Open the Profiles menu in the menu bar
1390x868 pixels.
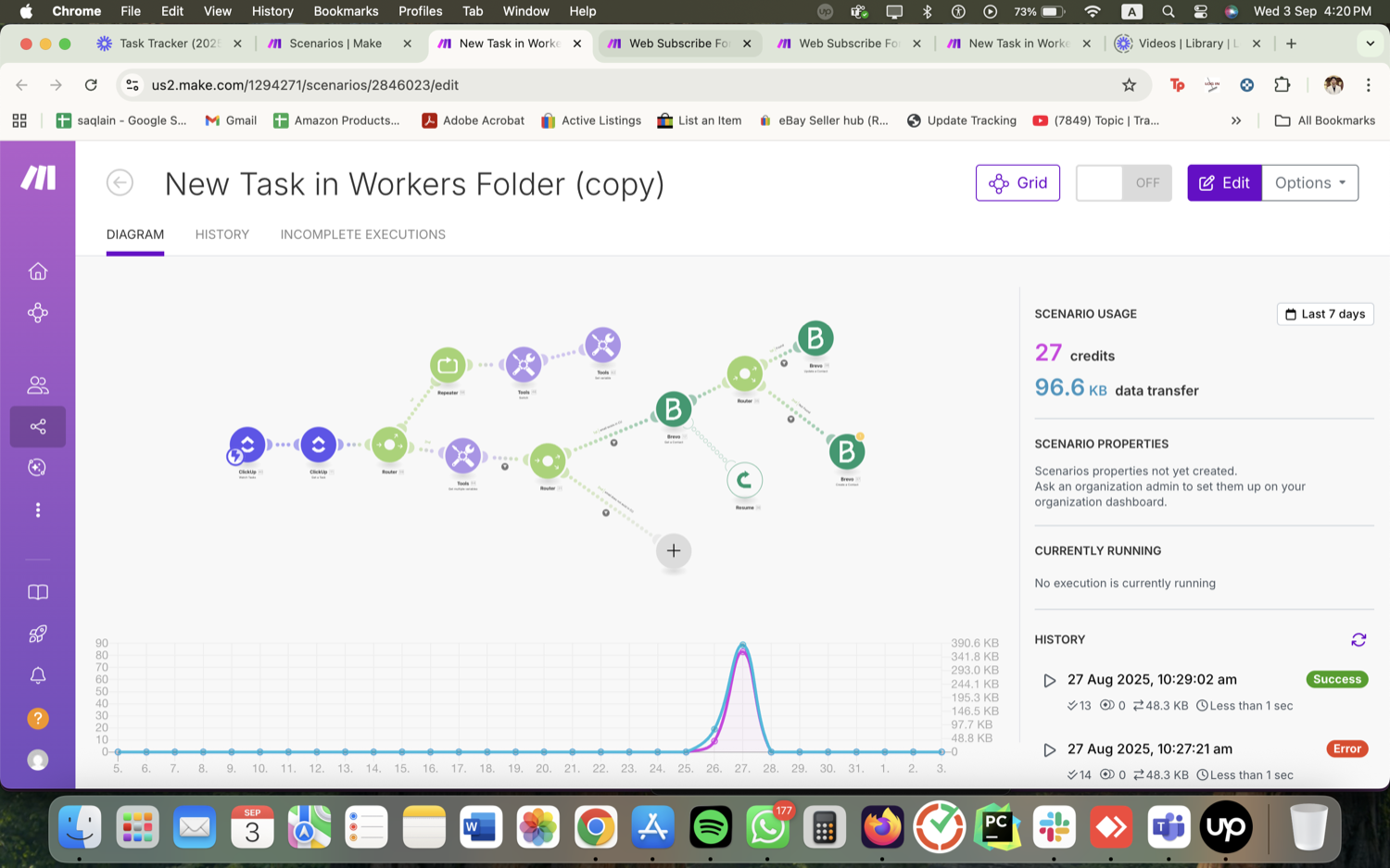point(420,11)
